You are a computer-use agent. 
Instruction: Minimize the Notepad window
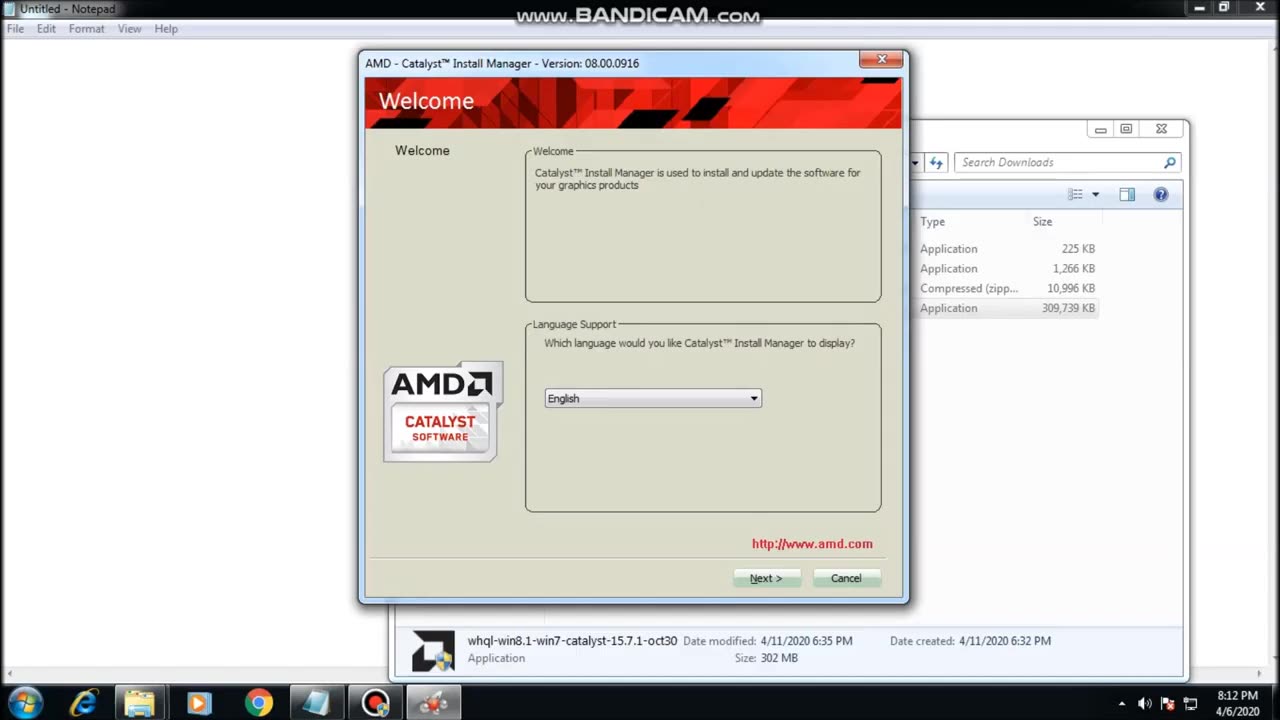click(x=1200, y=7)
